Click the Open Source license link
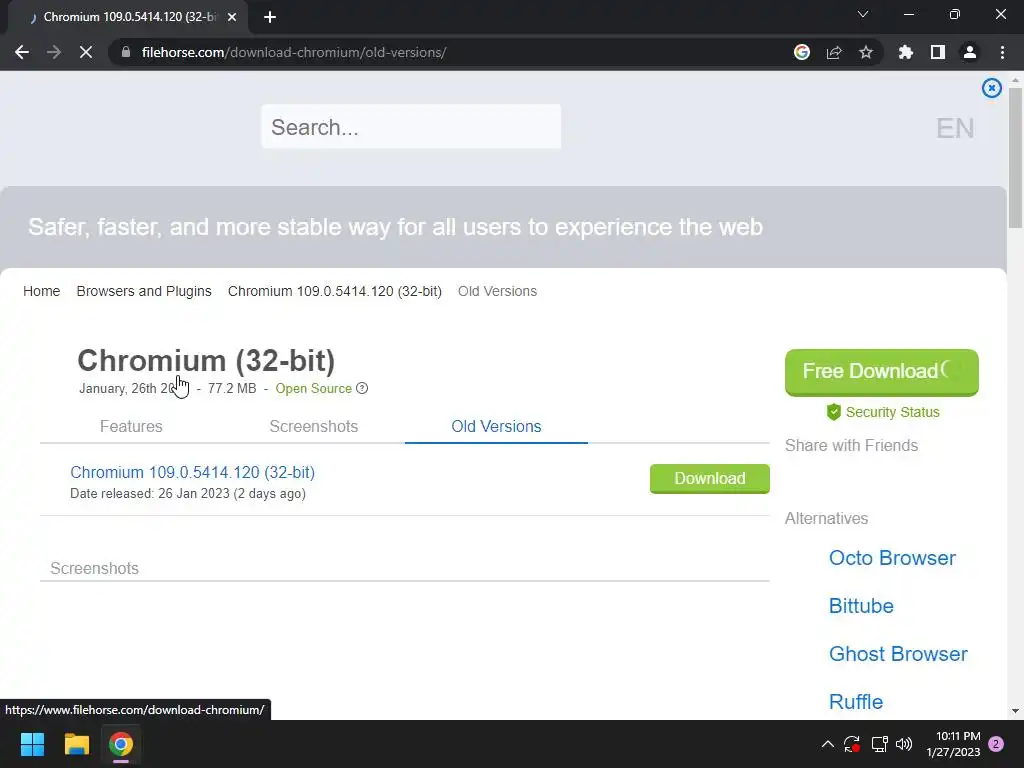The height and width of the screenshot is (768, 1024). click(x=313, y=389)
